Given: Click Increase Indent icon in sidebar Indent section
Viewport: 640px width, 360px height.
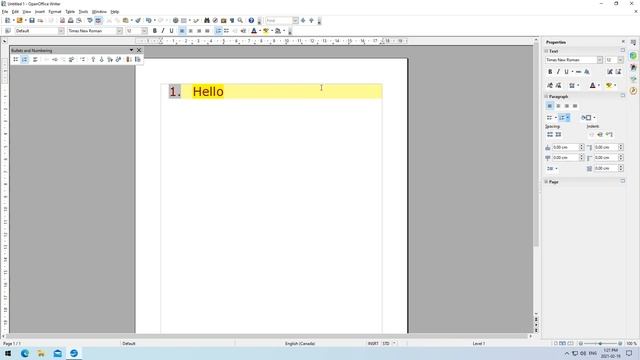Looking at the screenshot, I should (600, 134).
